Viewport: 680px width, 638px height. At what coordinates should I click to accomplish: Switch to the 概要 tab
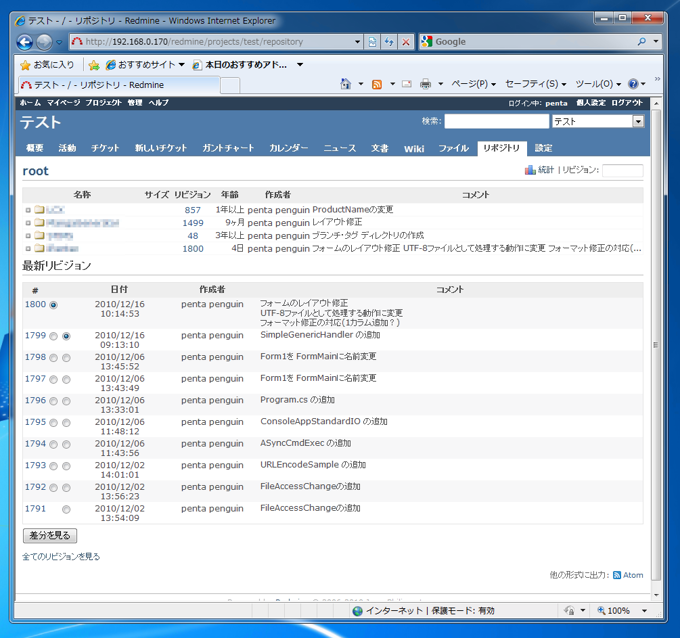tap(34, 148)
